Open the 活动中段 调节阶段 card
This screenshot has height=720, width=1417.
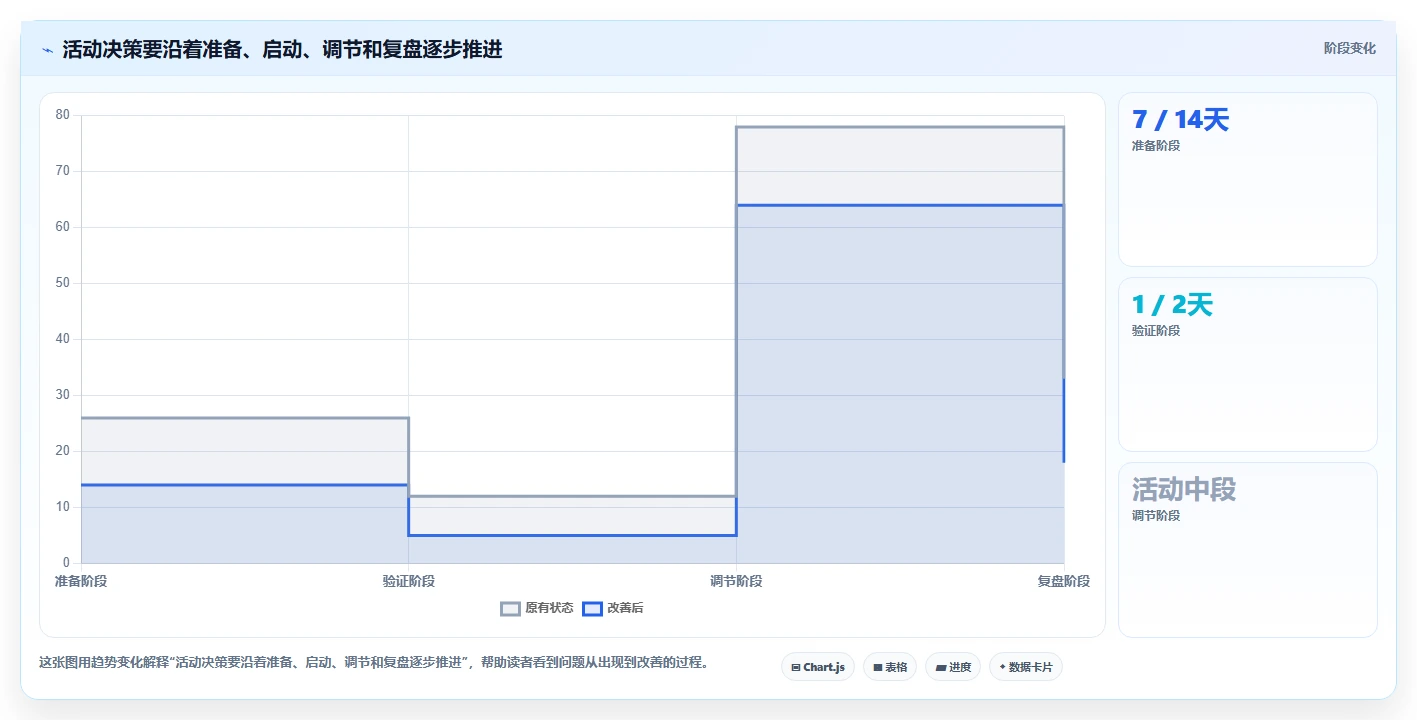[x=1247, y=550]
